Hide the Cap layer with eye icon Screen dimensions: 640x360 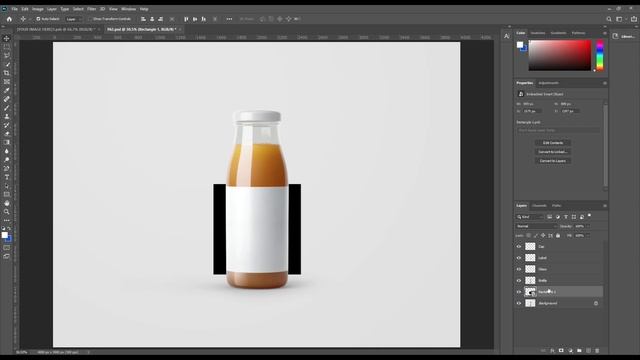pyautogui.click(x=519, y=247)
